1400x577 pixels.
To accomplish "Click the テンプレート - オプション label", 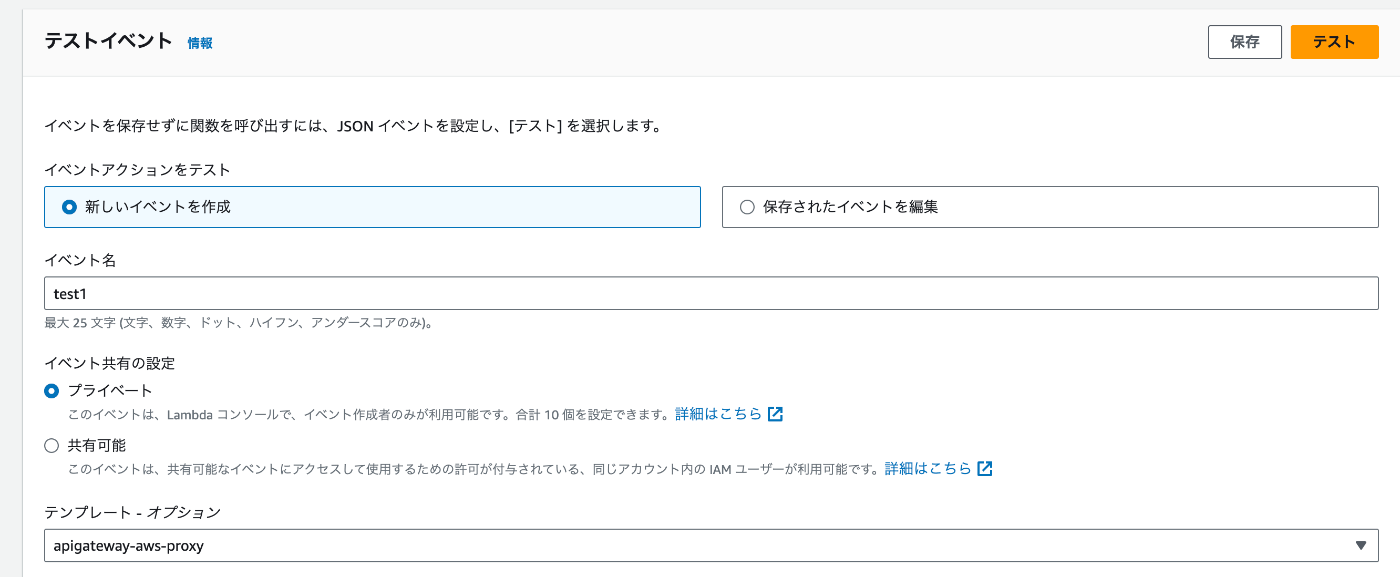I will pos(132,512).
